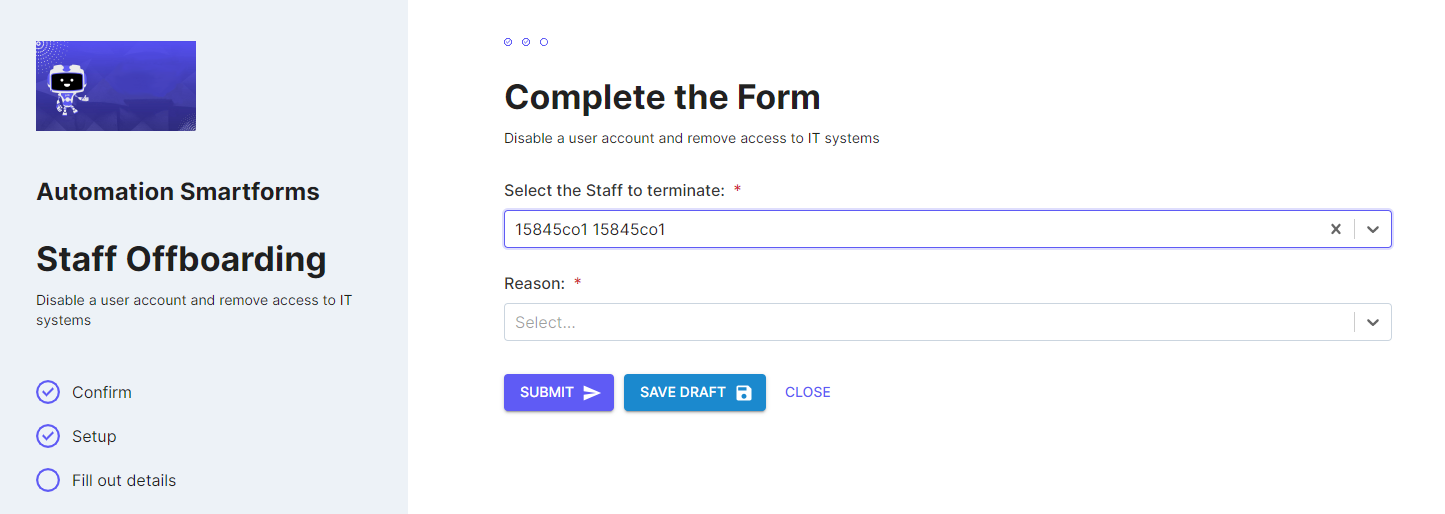Open the Reason Select... combo box
Viewport: 1445px width, 514px height.
pos(947,322)
